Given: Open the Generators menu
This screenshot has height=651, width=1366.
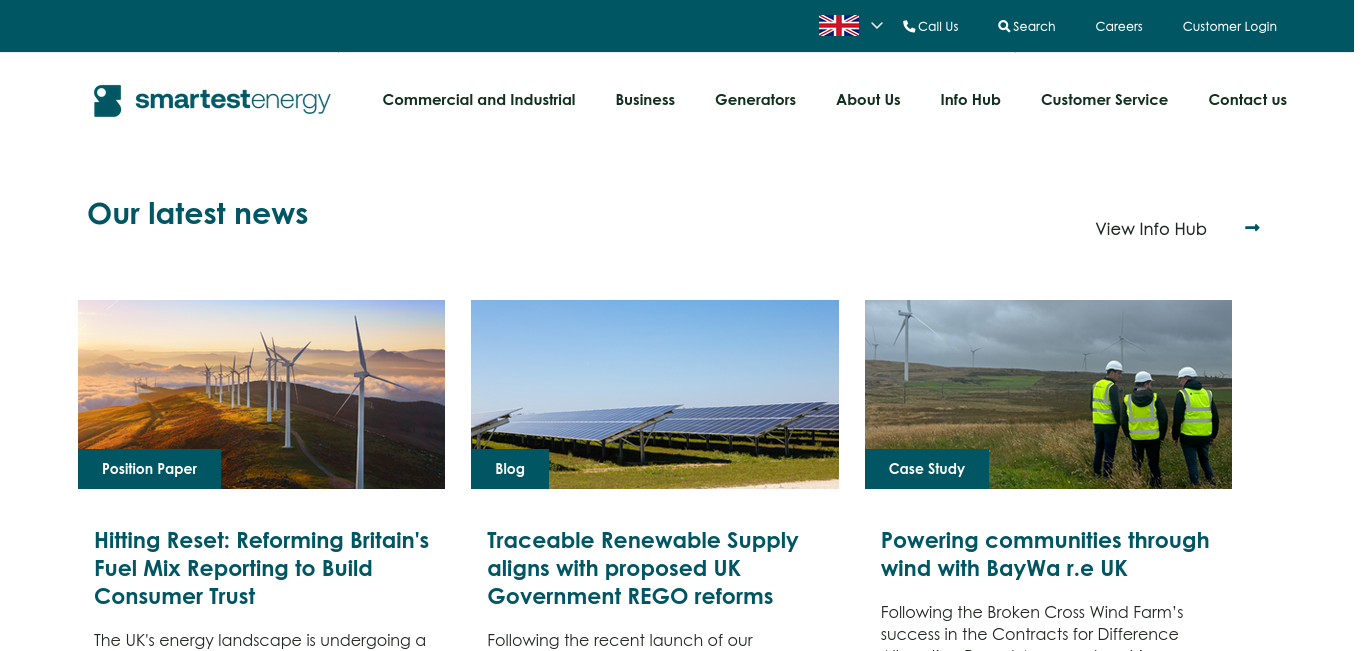Looking at the screenshot, I should pos(755,100).
